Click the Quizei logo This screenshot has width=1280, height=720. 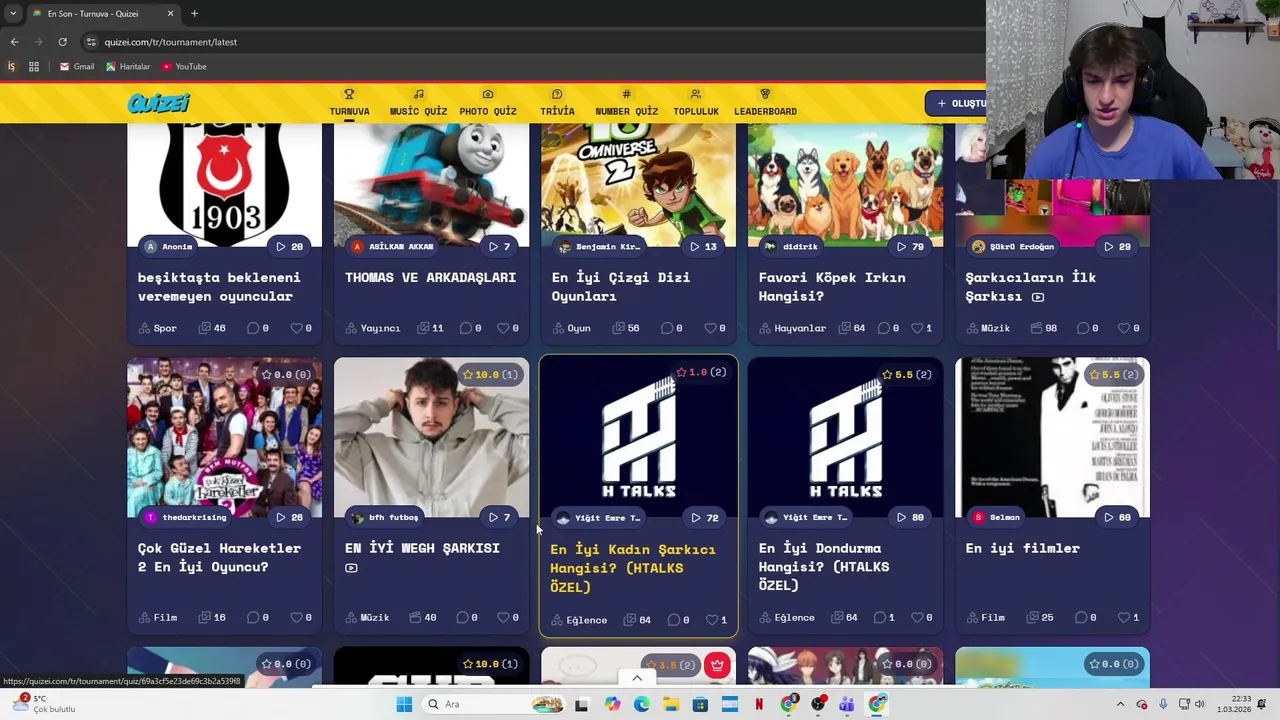(x=158, y=103)
